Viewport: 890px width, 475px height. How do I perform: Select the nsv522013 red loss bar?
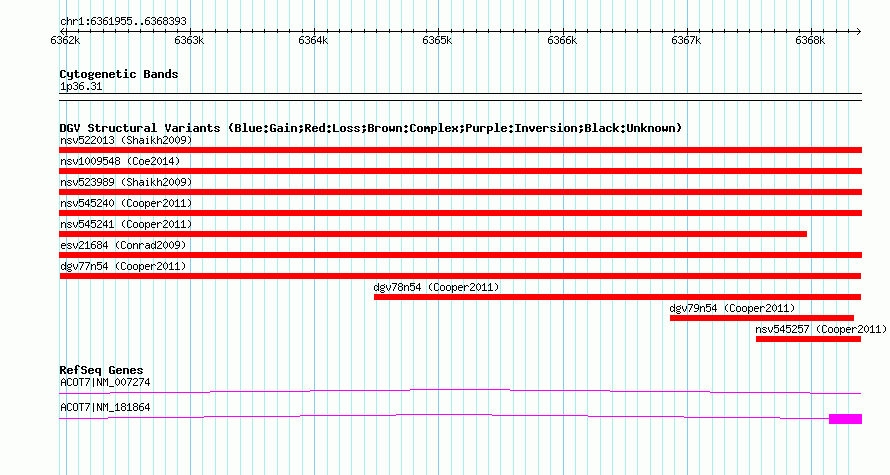460,150
